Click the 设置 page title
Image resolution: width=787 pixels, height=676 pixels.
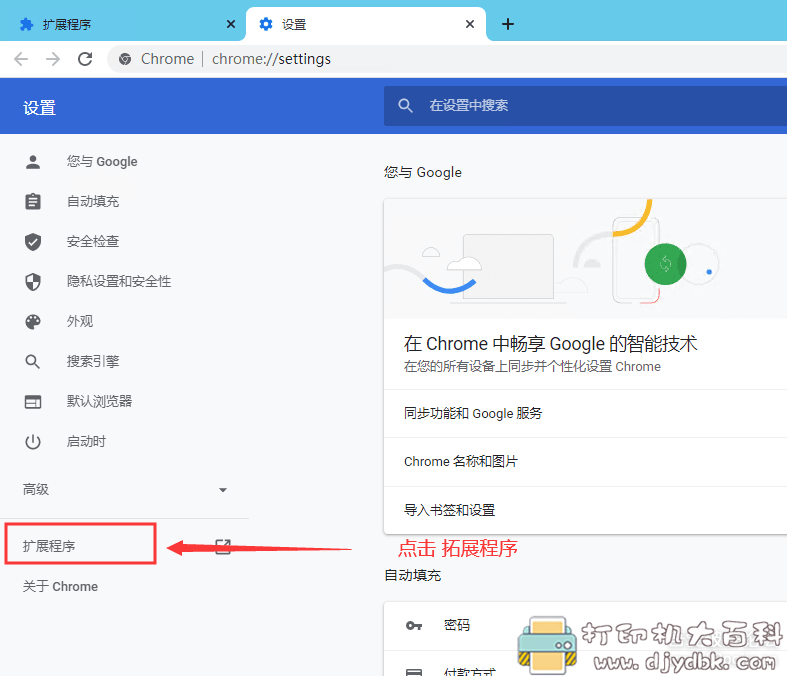39,108
